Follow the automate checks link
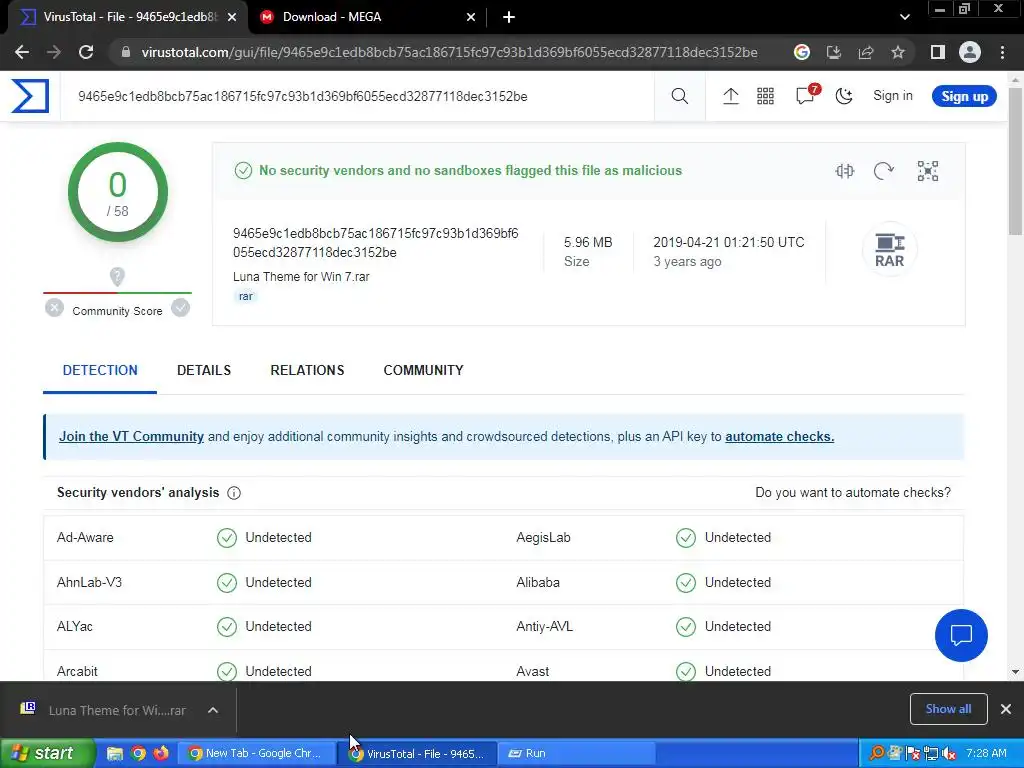Viewport: 1024px width, 768px height. (x=780, y=436)
